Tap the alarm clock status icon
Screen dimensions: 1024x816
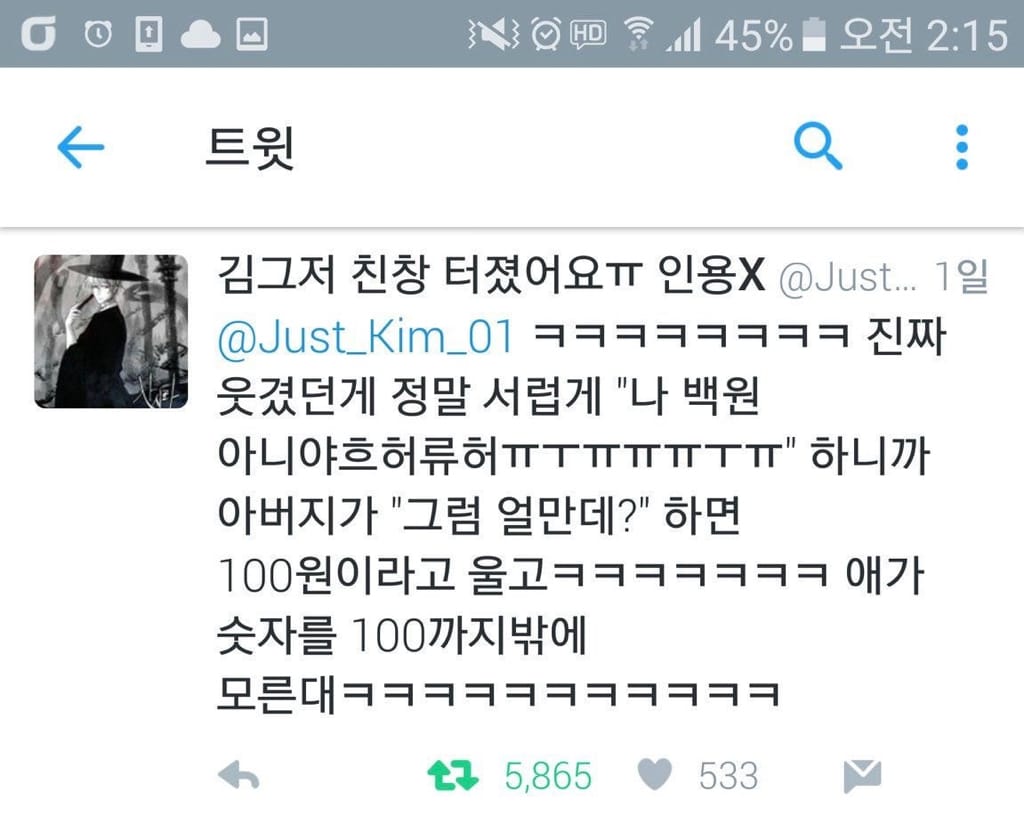click(x=98, y=34)
